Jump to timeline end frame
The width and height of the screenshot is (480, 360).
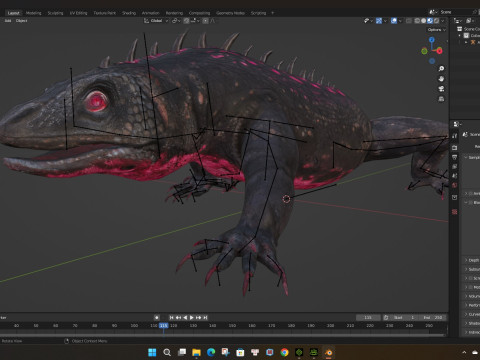pyautogui.click(x=205, y=317)
